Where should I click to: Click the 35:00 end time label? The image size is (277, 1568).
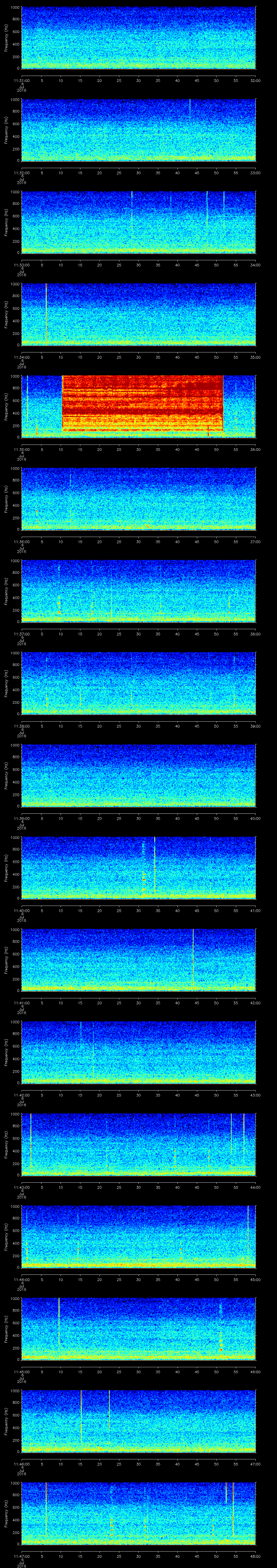click(255, 357)
